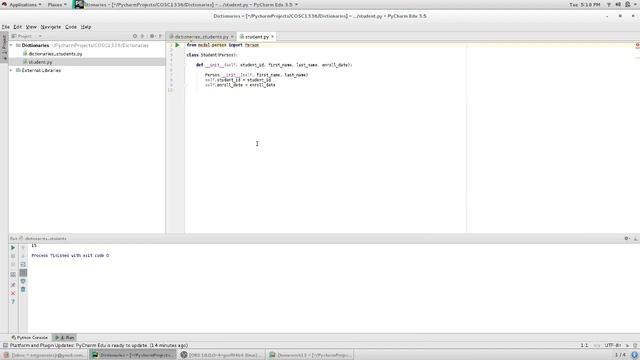Toggle the Project side tool window tab
Viewport: 640px width, 360px height.
point(4,48)
